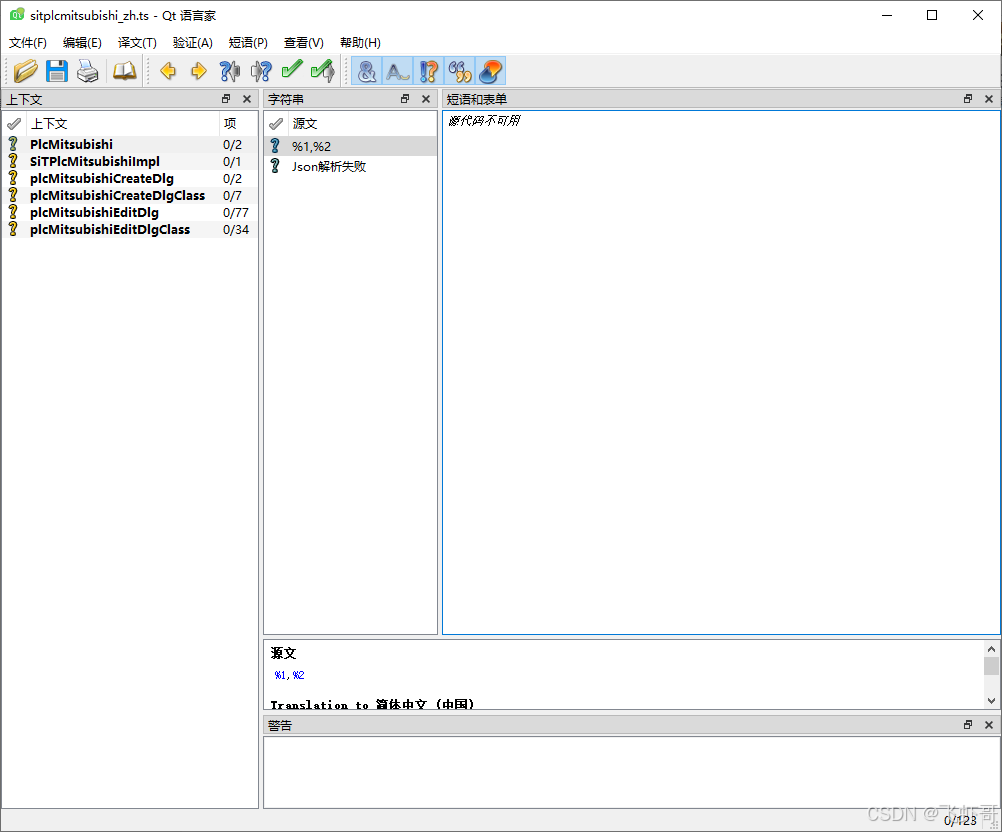Toggle status icon of Json解析失败 string
Screen dimensions: 1002x832
tap(275, 167)
